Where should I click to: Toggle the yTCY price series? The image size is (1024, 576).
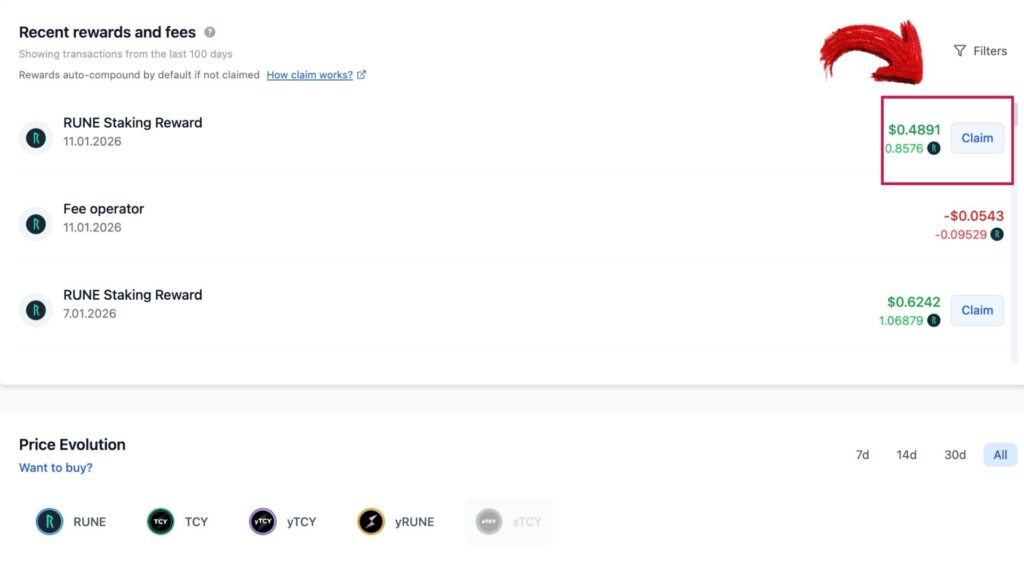coord(283,522)
